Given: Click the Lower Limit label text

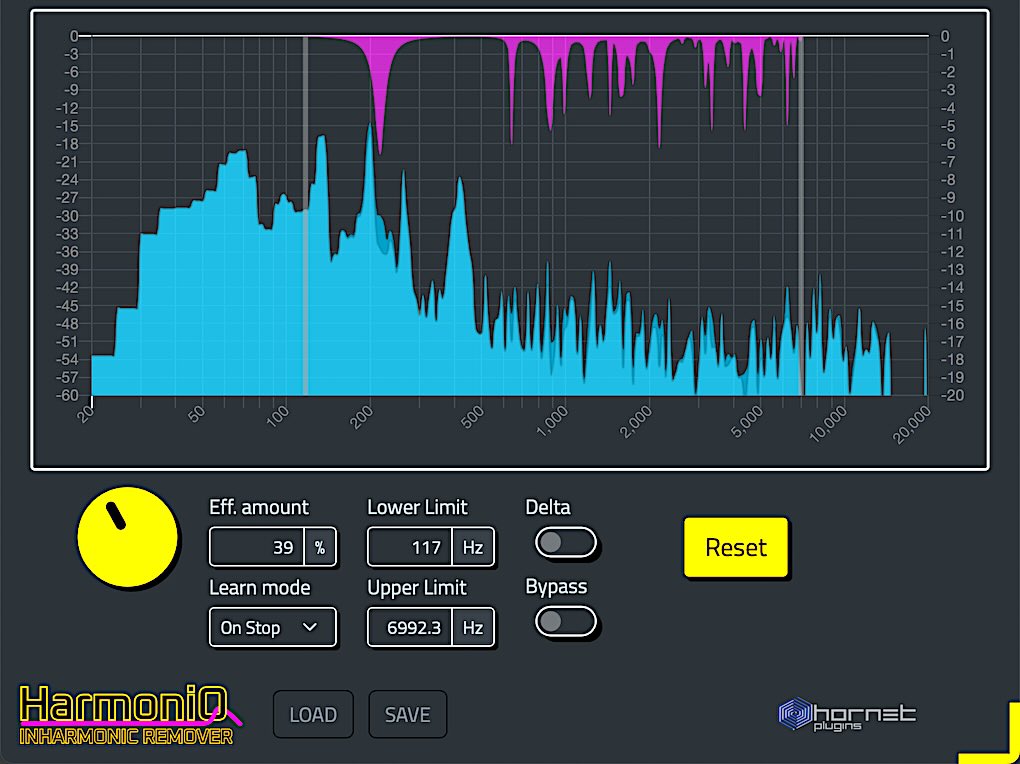Looking at the screenshot, I should point(418,507).
